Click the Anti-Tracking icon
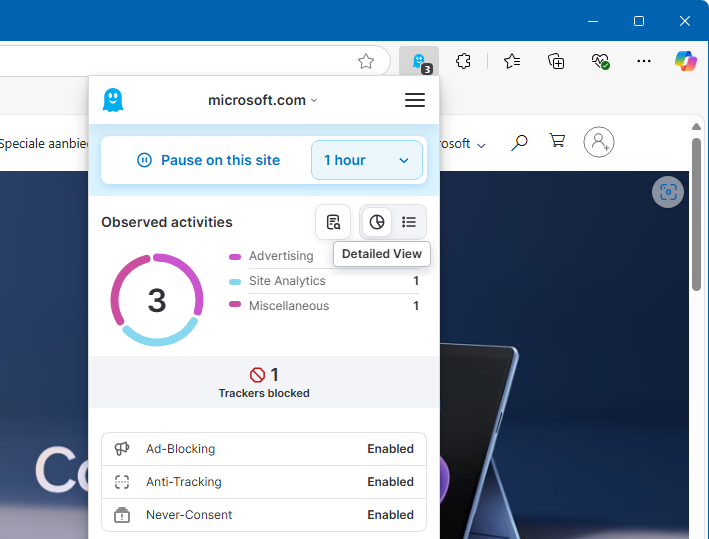The width and height of the screenshot is (709, 539). click(x=122, y=482)
